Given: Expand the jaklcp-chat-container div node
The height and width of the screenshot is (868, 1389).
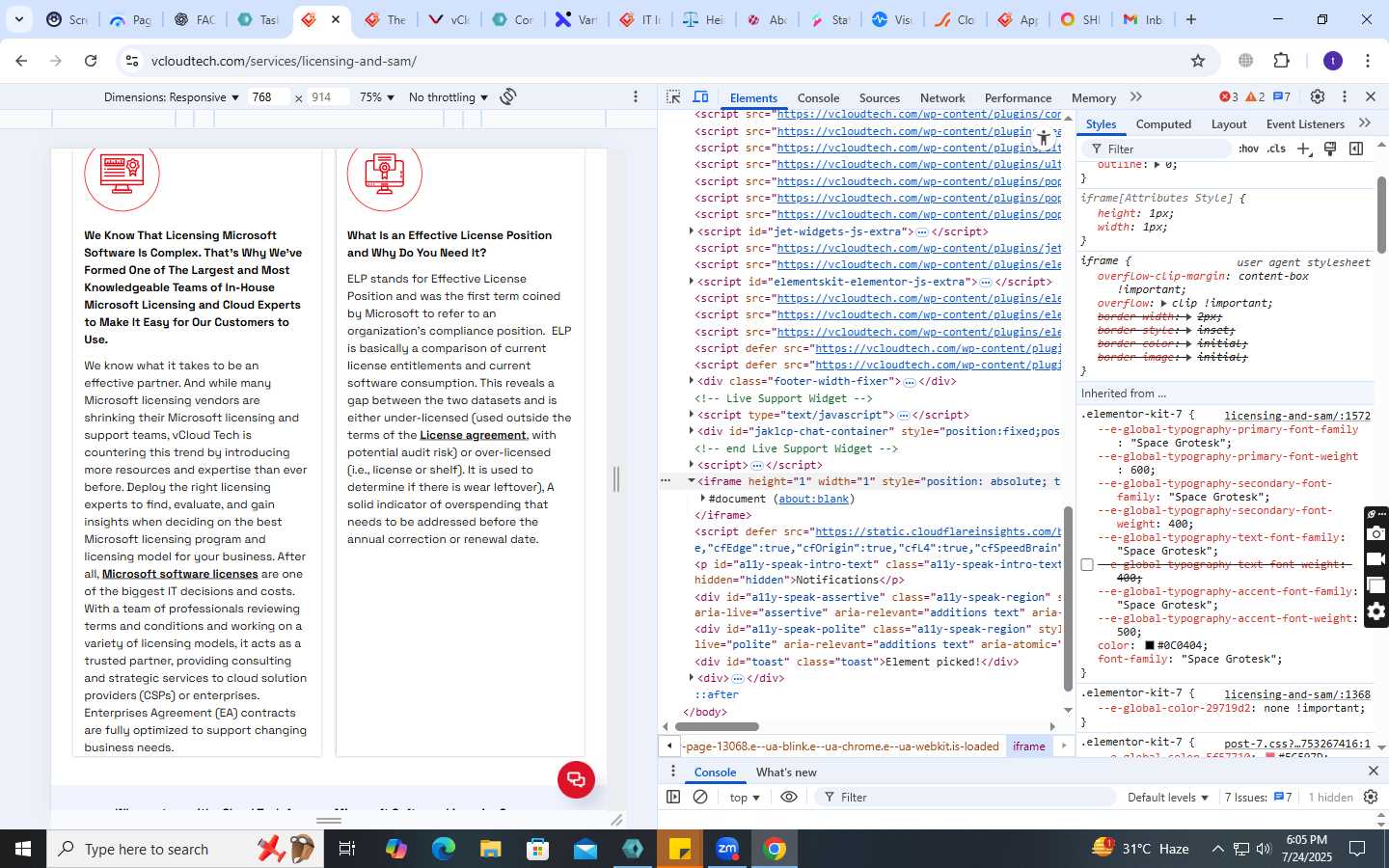Looking at the screenshot, I should pyautogui.click(x=691, y=431).
